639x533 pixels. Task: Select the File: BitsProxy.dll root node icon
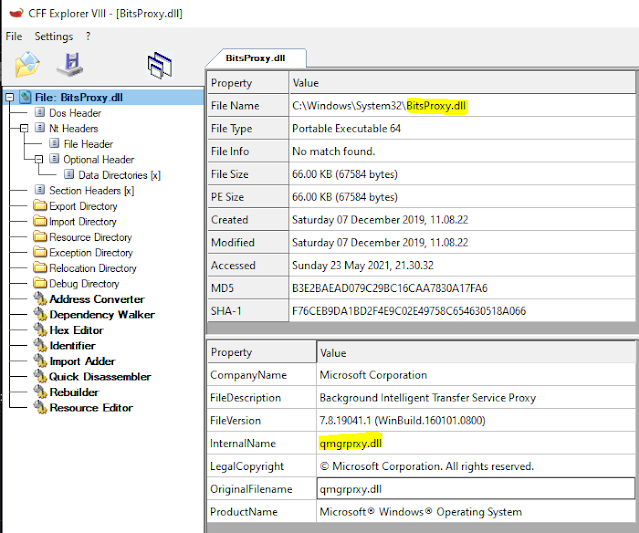tap(25, 97)
